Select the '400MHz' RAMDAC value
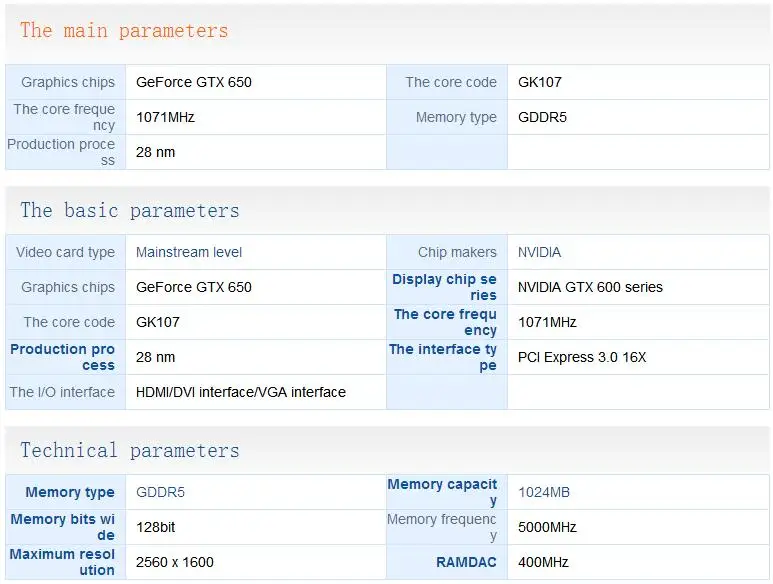This screenshot has height=584, width=773. click(x=543, y=562)
